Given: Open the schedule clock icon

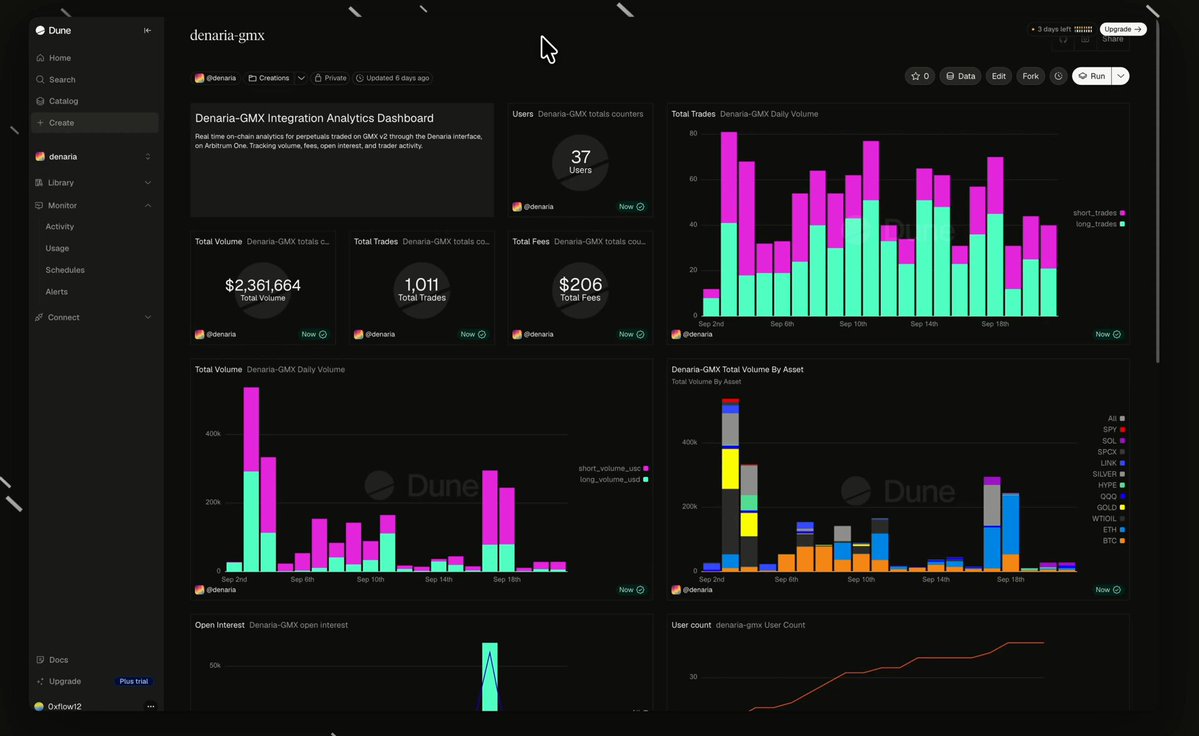Looking at the screenshot, I should 1058,76.
